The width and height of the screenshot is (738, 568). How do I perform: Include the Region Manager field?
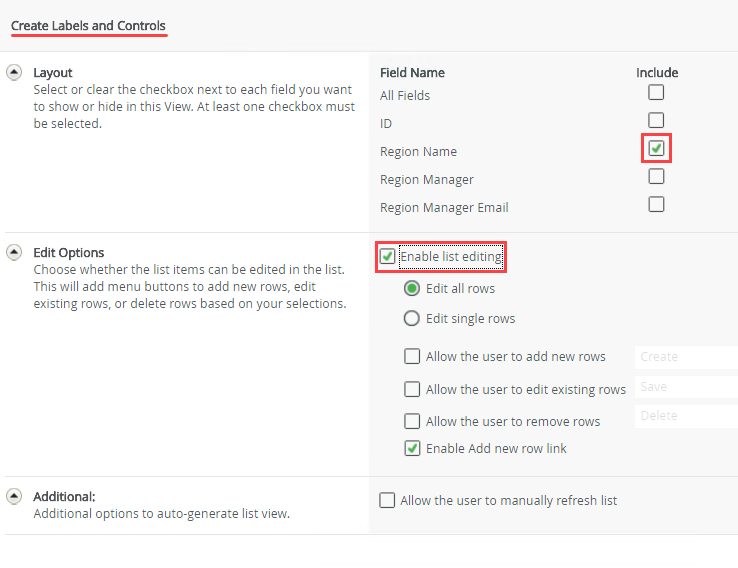tap(656, 177)
